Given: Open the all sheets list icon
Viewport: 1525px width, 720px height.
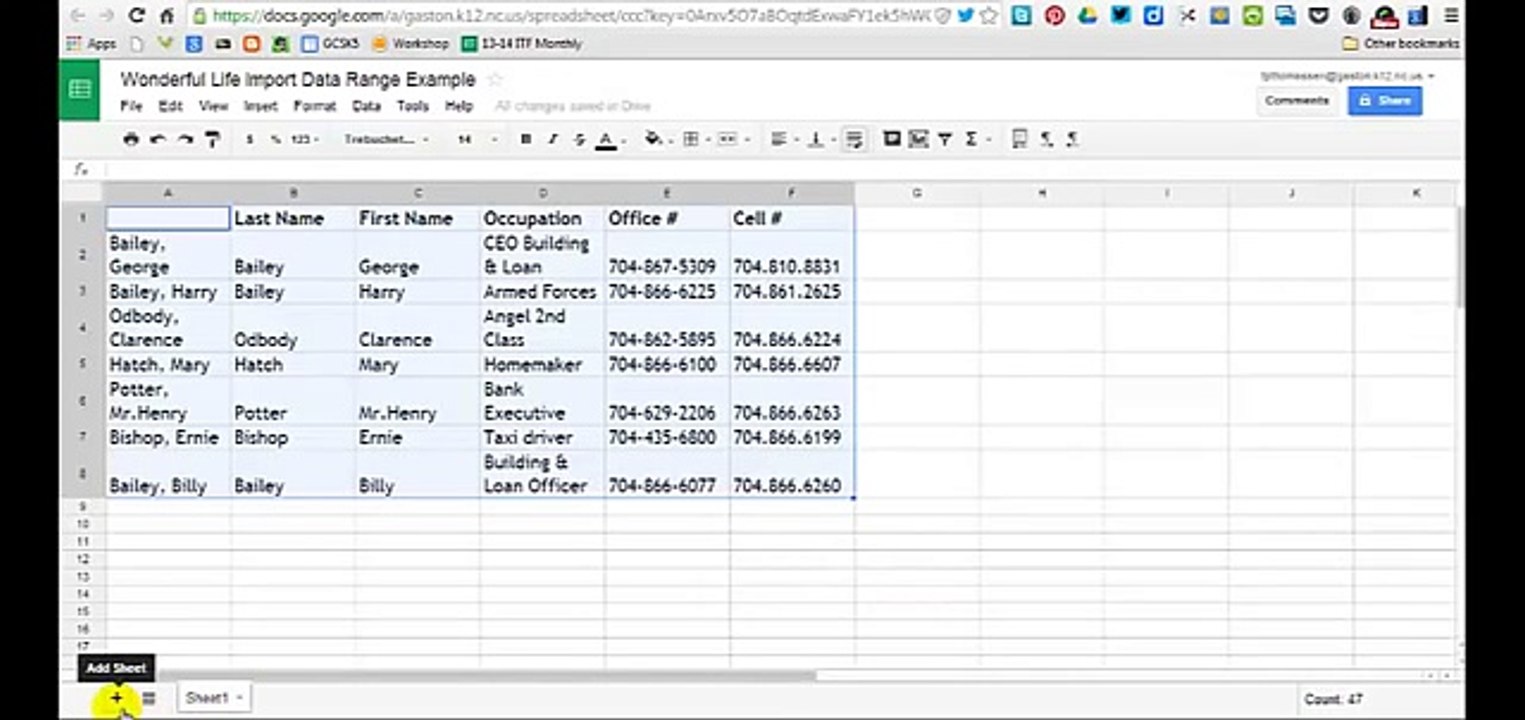Looking at the screenshot, I should [148, 699].
